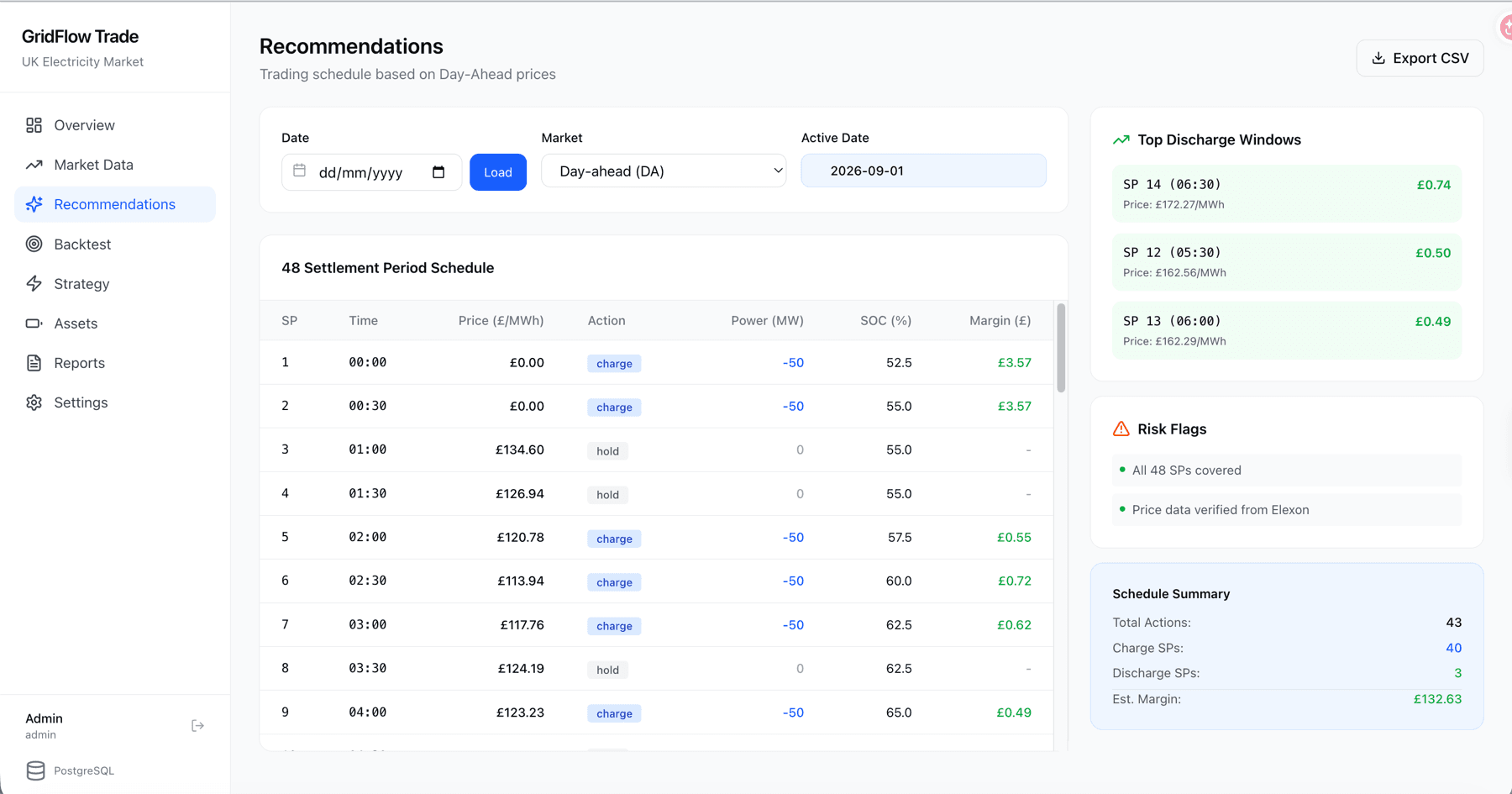
Task: Select the SP 12 (05:30) discharge window
Action: [x=1287, y=262]
